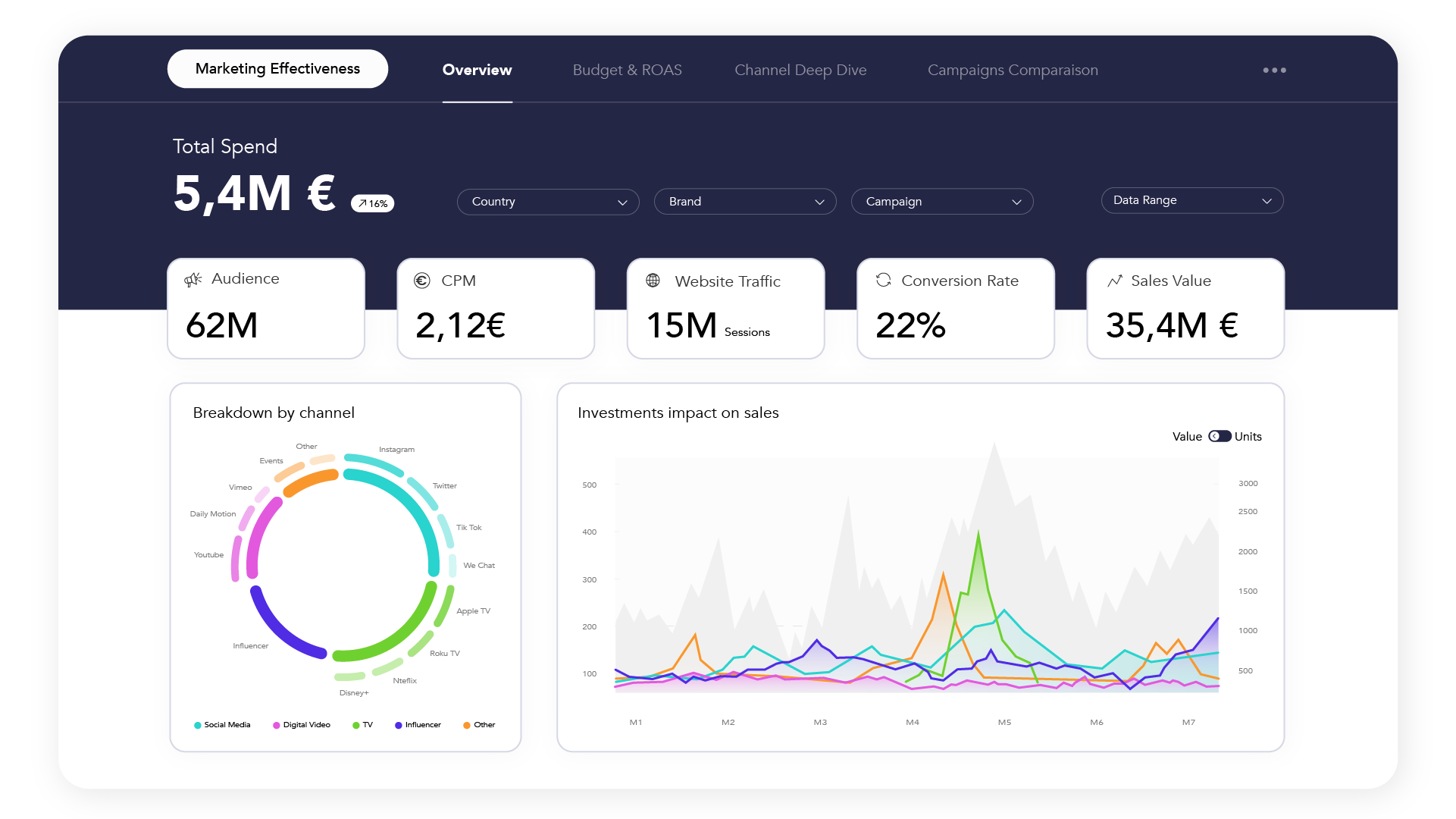Image resolution: width=1456 pixels, height=819 pixels.
Task: Click the Roku TV channel label
Action: point(445,654)
